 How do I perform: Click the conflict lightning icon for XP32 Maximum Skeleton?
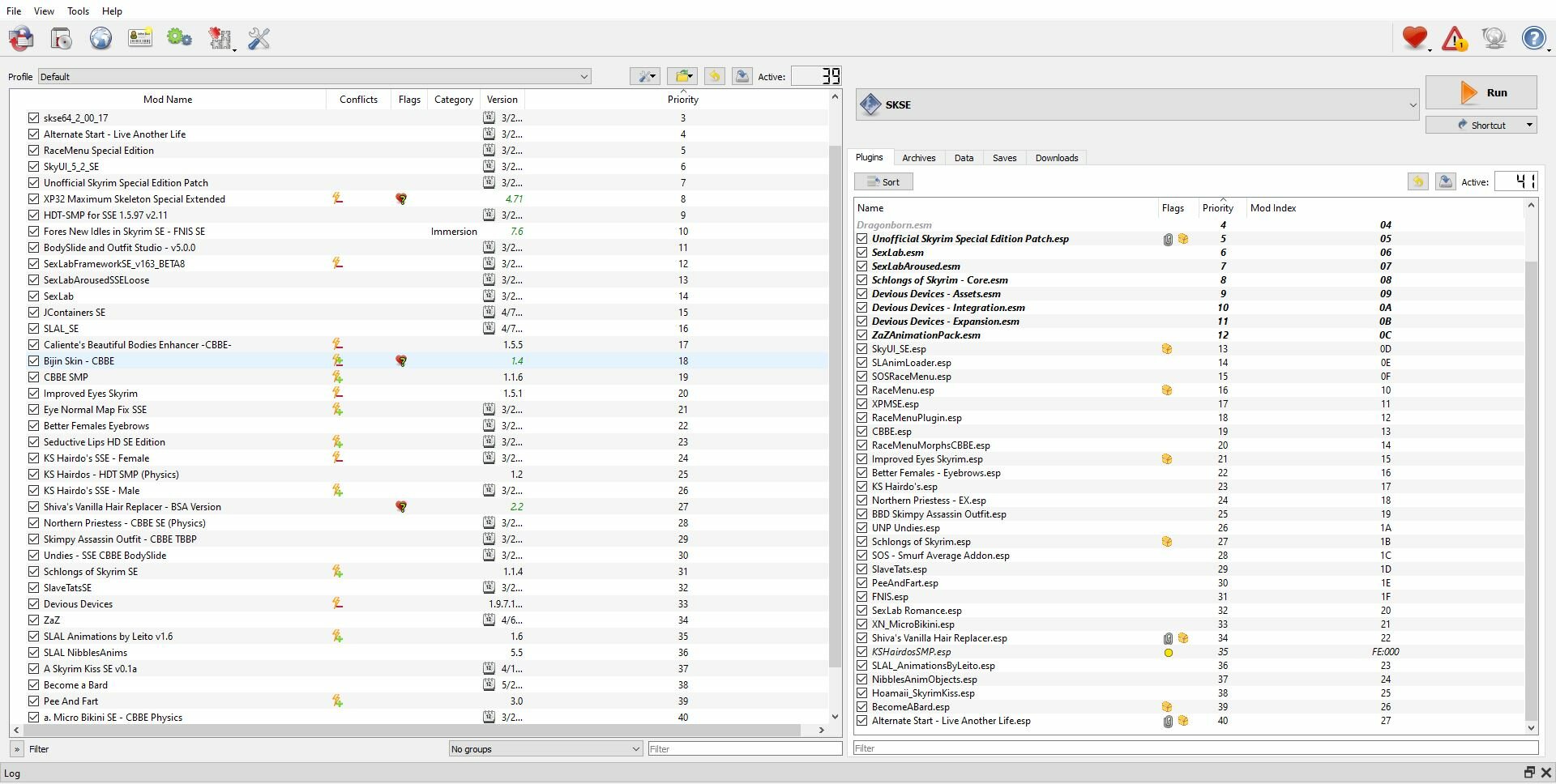[x=338, y=198]
